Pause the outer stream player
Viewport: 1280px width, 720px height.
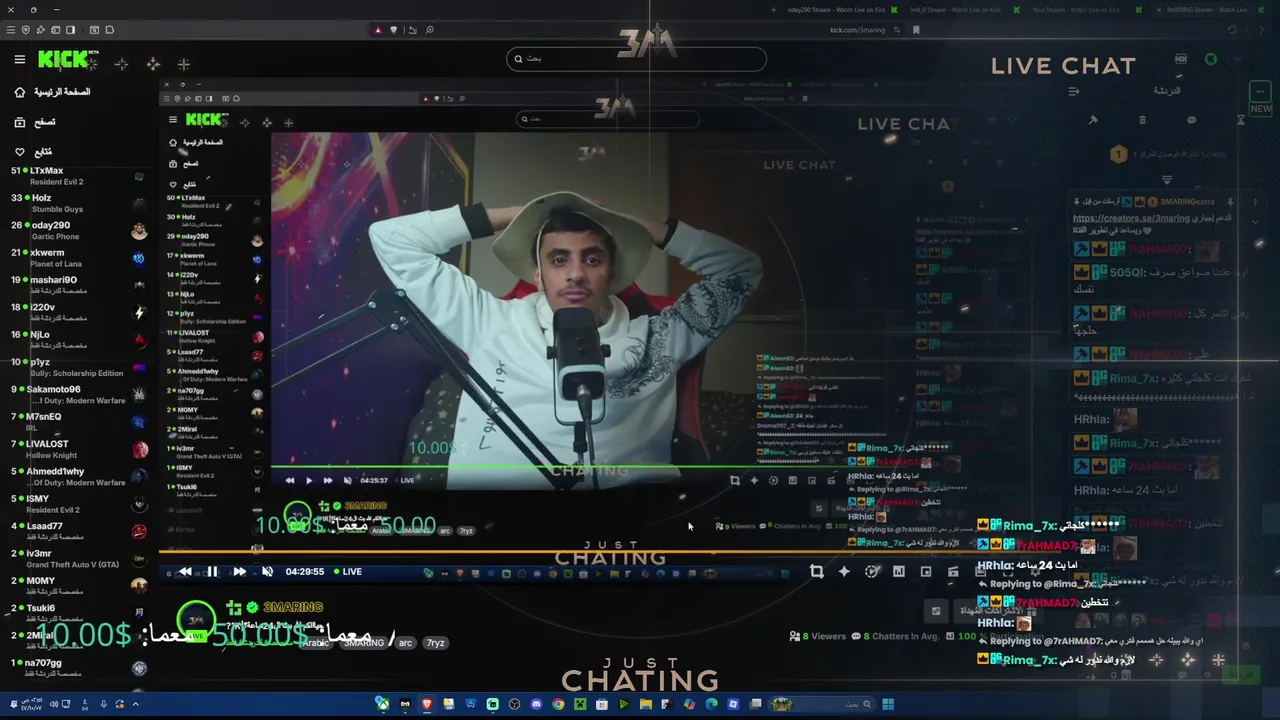(212, 572)
